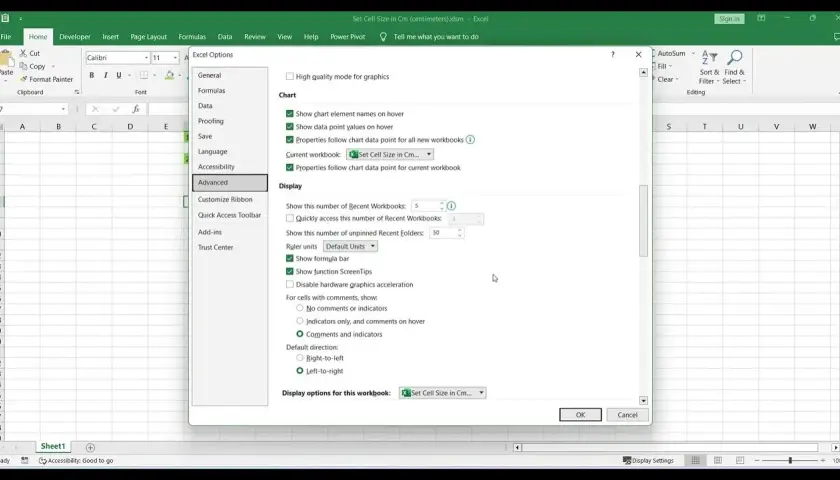
Task: Select No comments or indicators option
Action: pyautogui.click(x=300, y=308)
